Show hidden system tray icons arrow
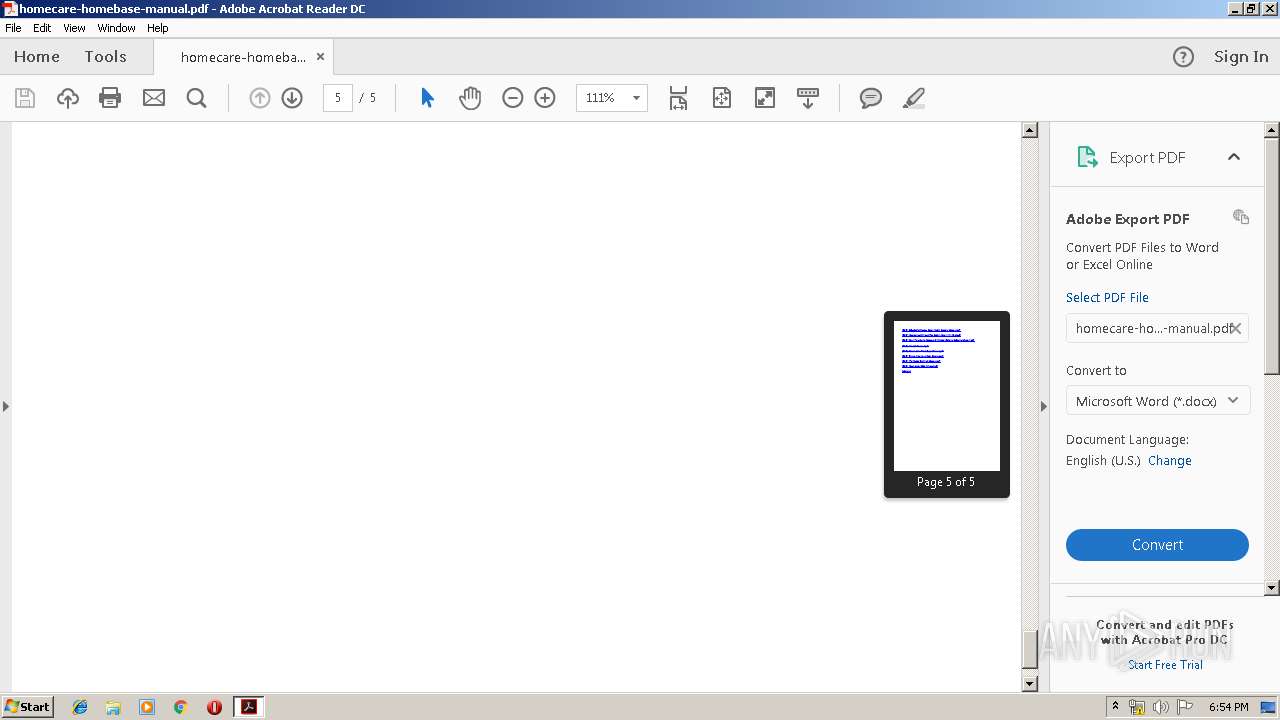Image resolution: width=1280 pixels, height=720 pixels. click(x=1115, y=707)
